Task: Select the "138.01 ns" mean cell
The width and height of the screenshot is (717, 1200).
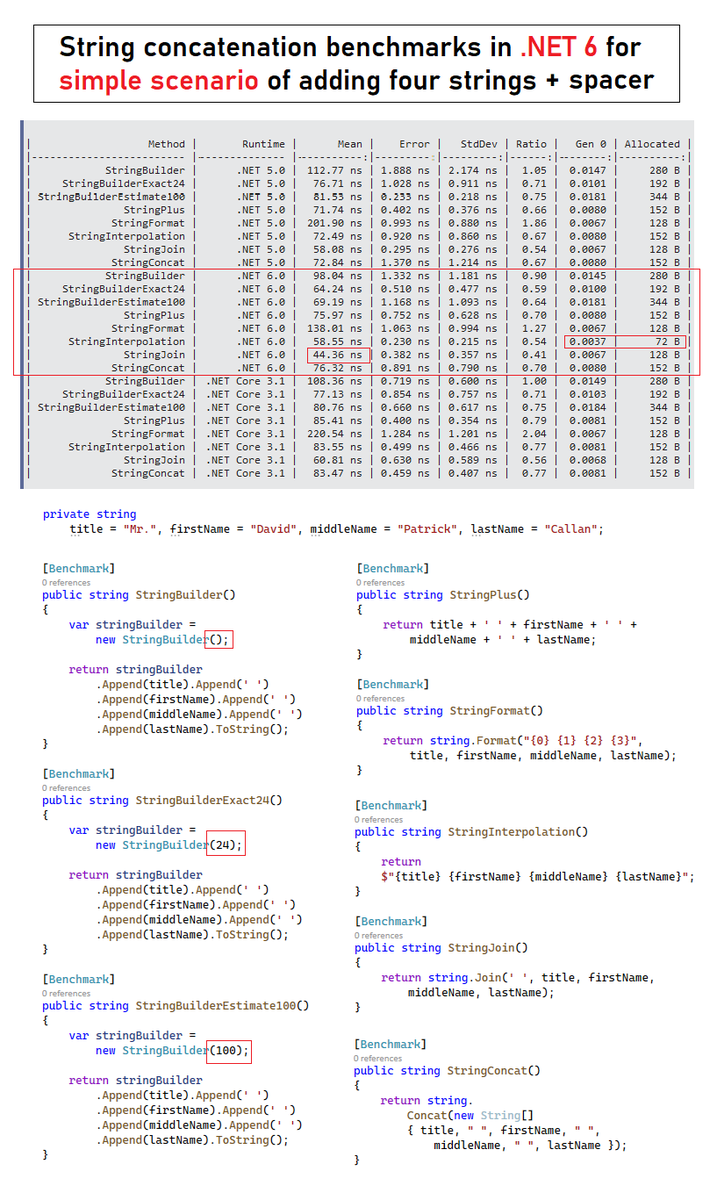Action: 336,328
